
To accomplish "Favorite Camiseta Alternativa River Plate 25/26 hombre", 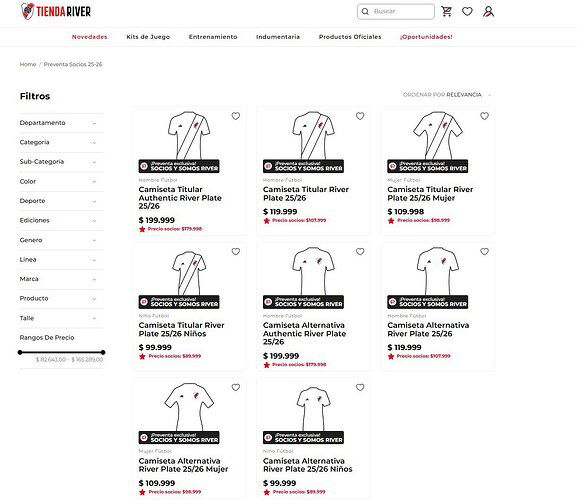I will click(484, 251).
